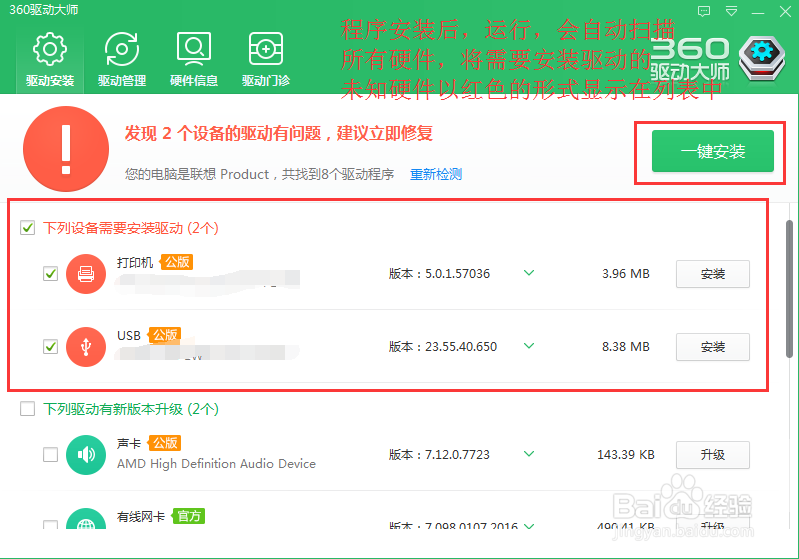Image resolution: width=799 pixels, height=559 pixels.
Task: Select the AMD High Definition Audio Device text
Action: 217,464
